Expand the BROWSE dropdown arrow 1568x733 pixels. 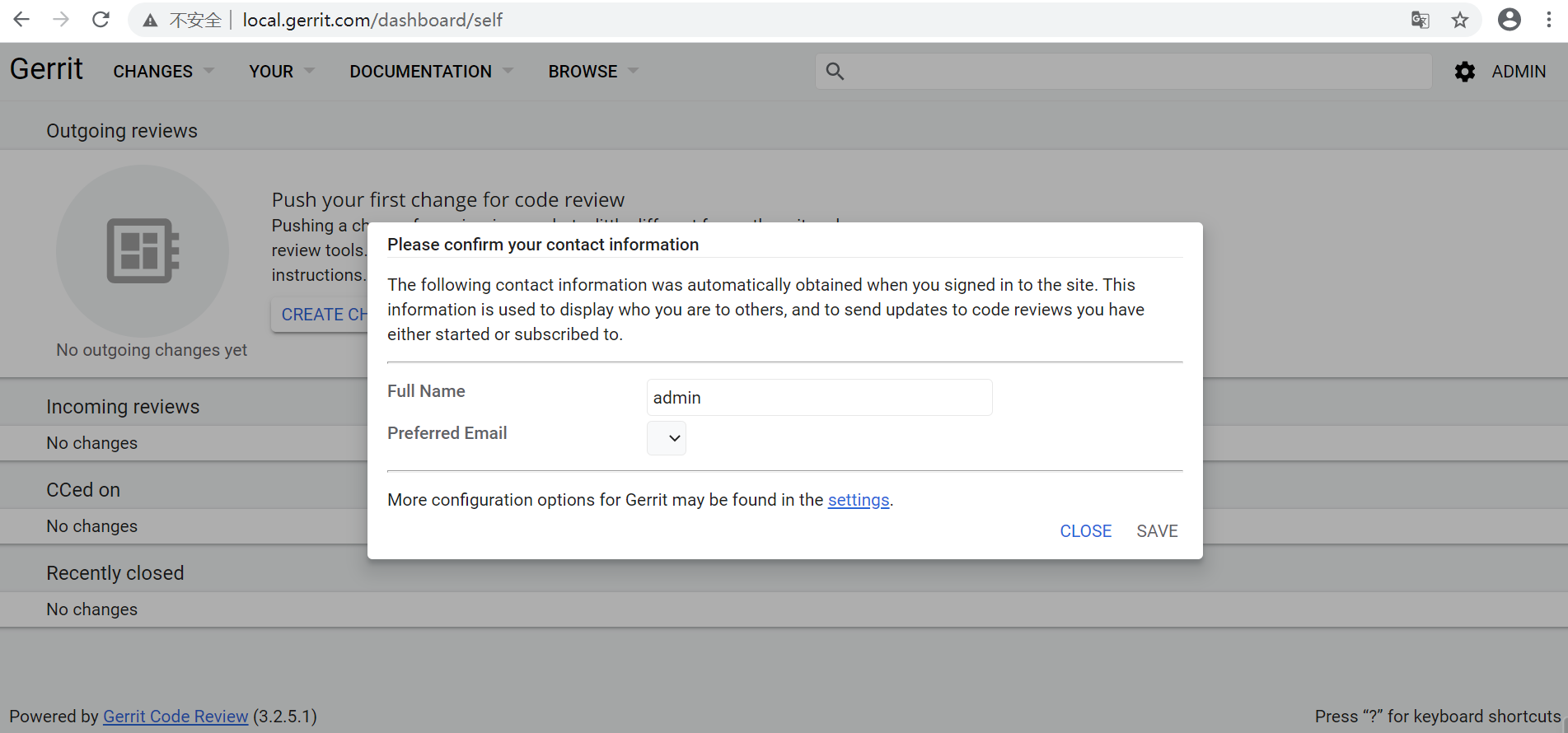coord(634,71)
